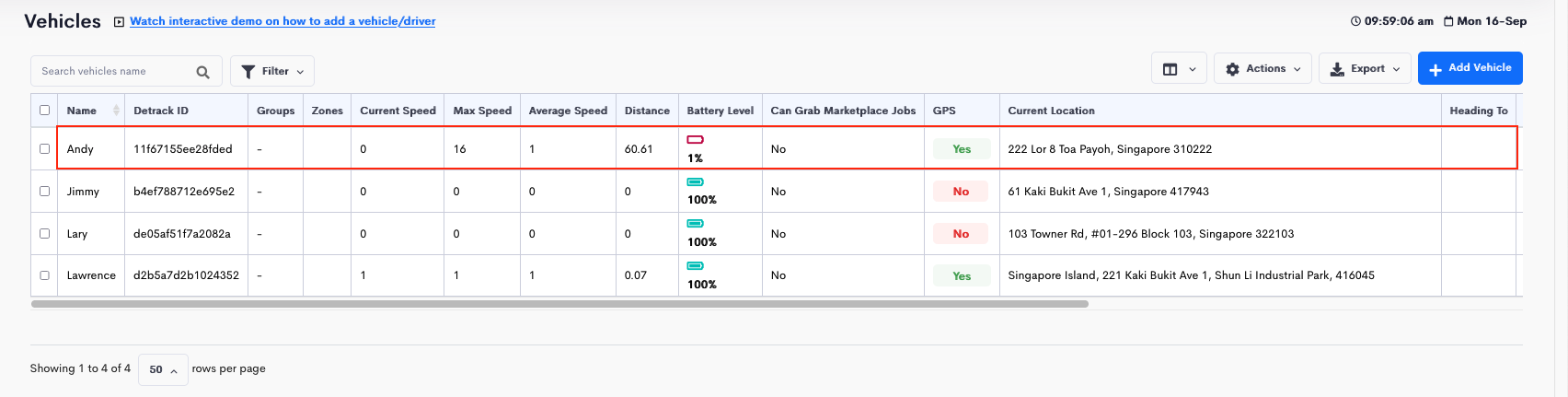Screen dimensions: 1568x397
Task: Click the calendar icon beside Mon 16-Sep
Action: point(1448,21)
